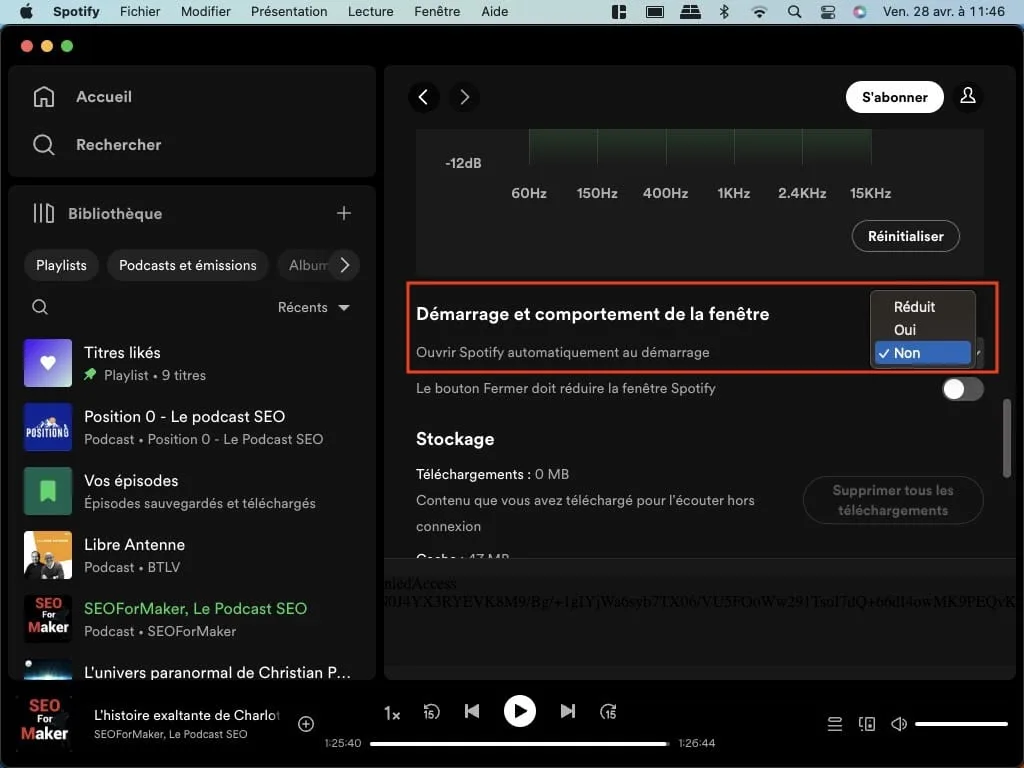Image resolution: width=1024 pixels, height=768 pixels.
Task: Open Accueil via the home icon
Action: point(44,96)
